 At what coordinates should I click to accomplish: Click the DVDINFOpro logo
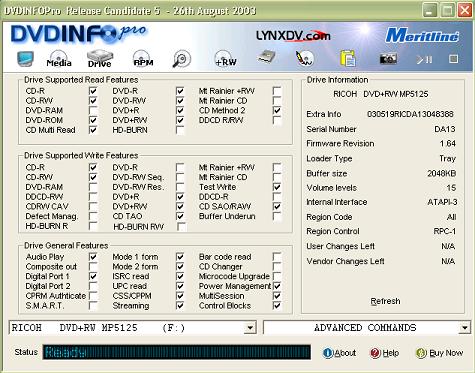[78, 34]
